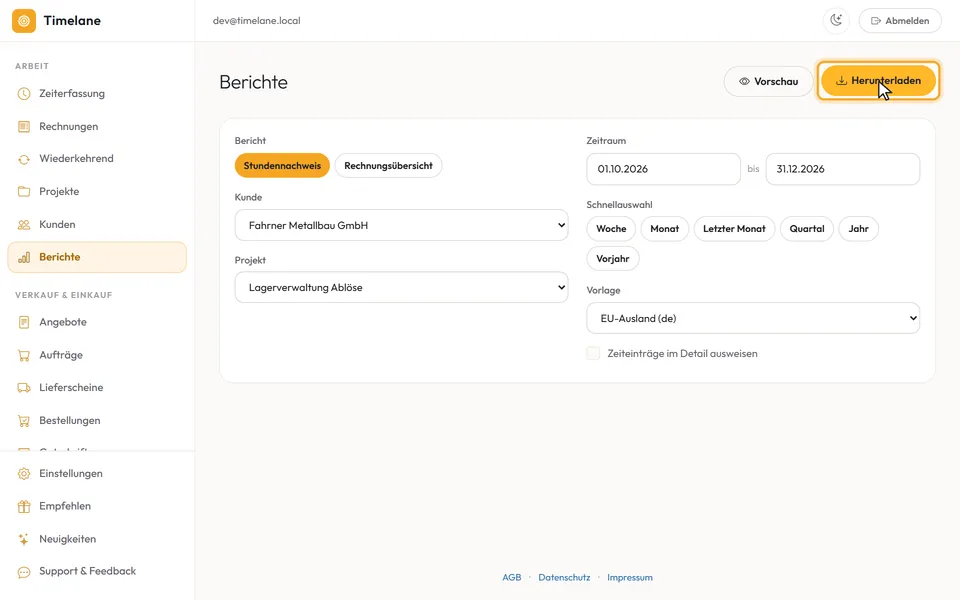The image size is (960, 600).
Task: Toggle dark mode moon icon
Action: 836,20
